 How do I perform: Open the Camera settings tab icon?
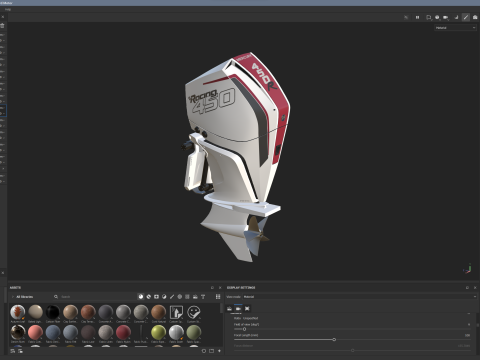pos(238,309)
